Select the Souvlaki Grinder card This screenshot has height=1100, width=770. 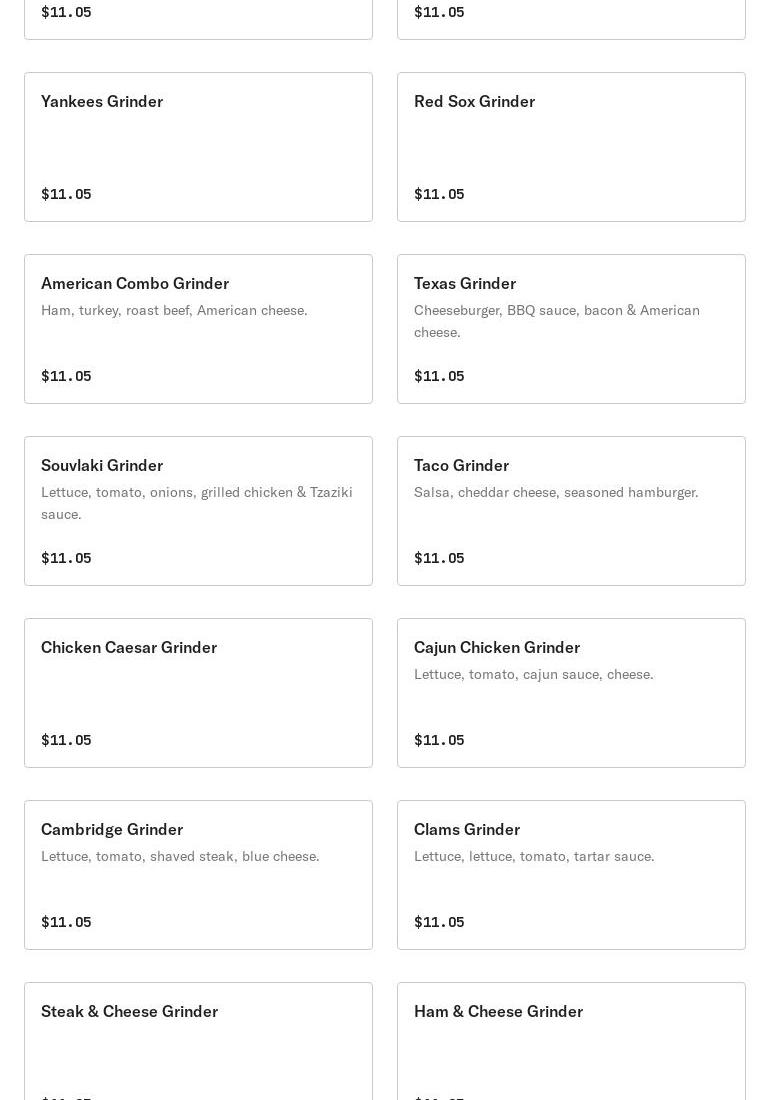point(198,511)
